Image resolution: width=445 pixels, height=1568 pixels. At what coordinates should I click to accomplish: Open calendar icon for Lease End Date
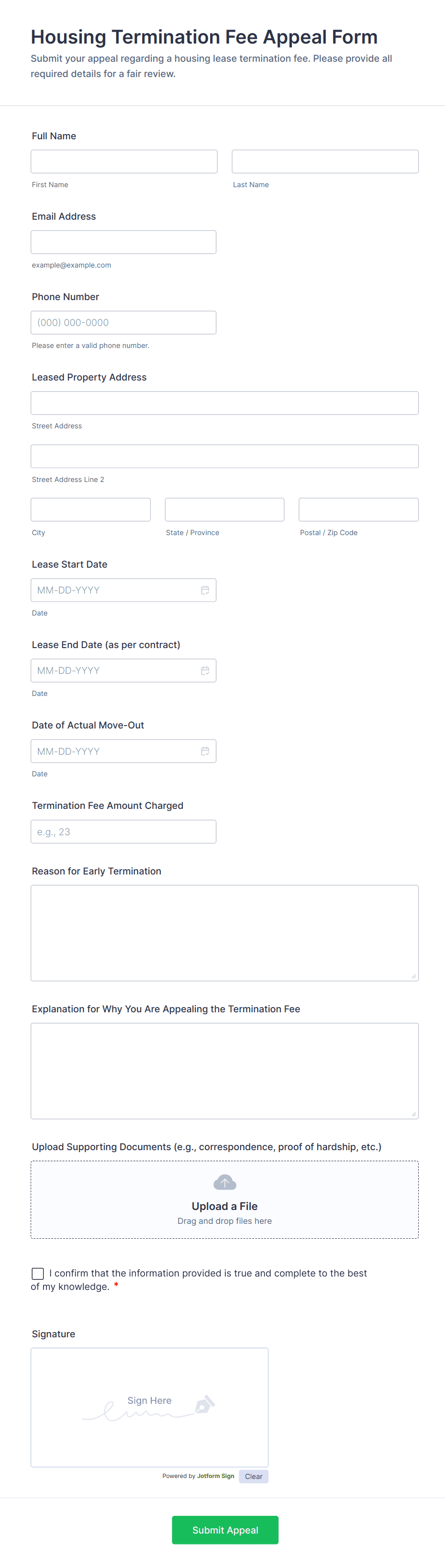(x=205, y=670)
